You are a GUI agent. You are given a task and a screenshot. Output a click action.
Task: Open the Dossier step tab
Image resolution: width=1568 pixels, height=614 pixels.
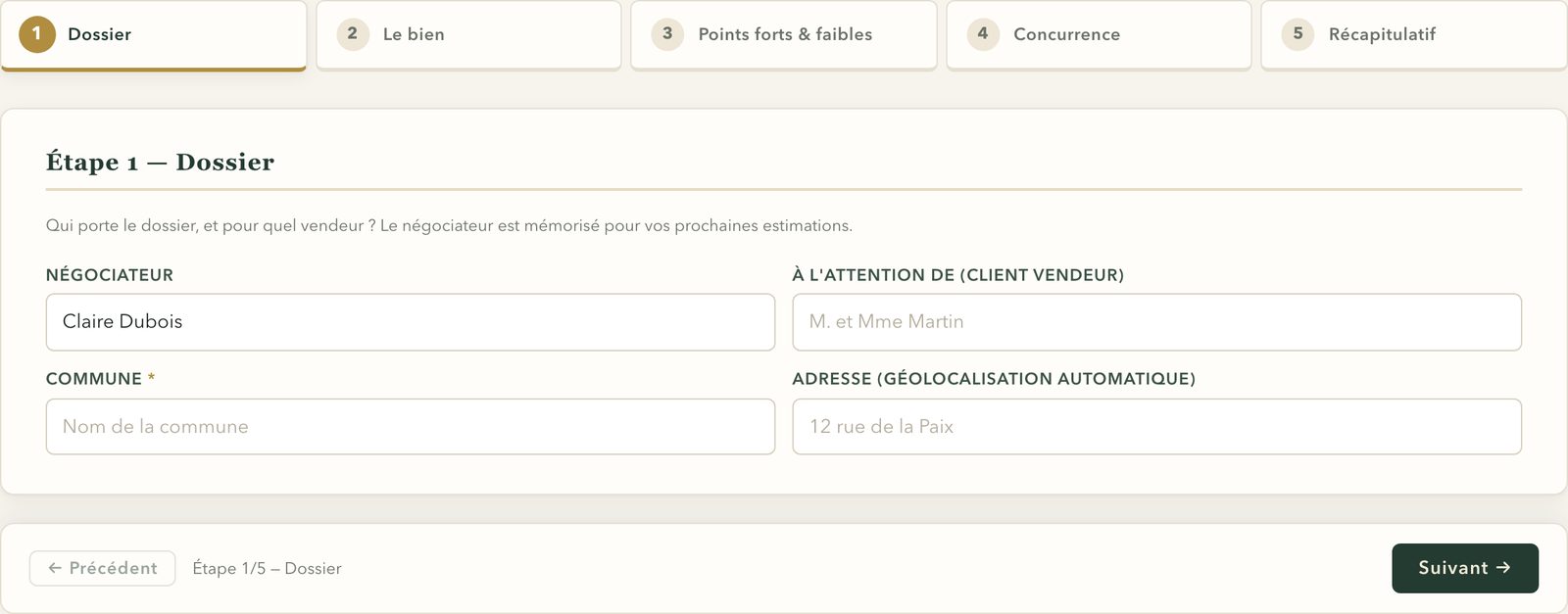tap(154, 35)
